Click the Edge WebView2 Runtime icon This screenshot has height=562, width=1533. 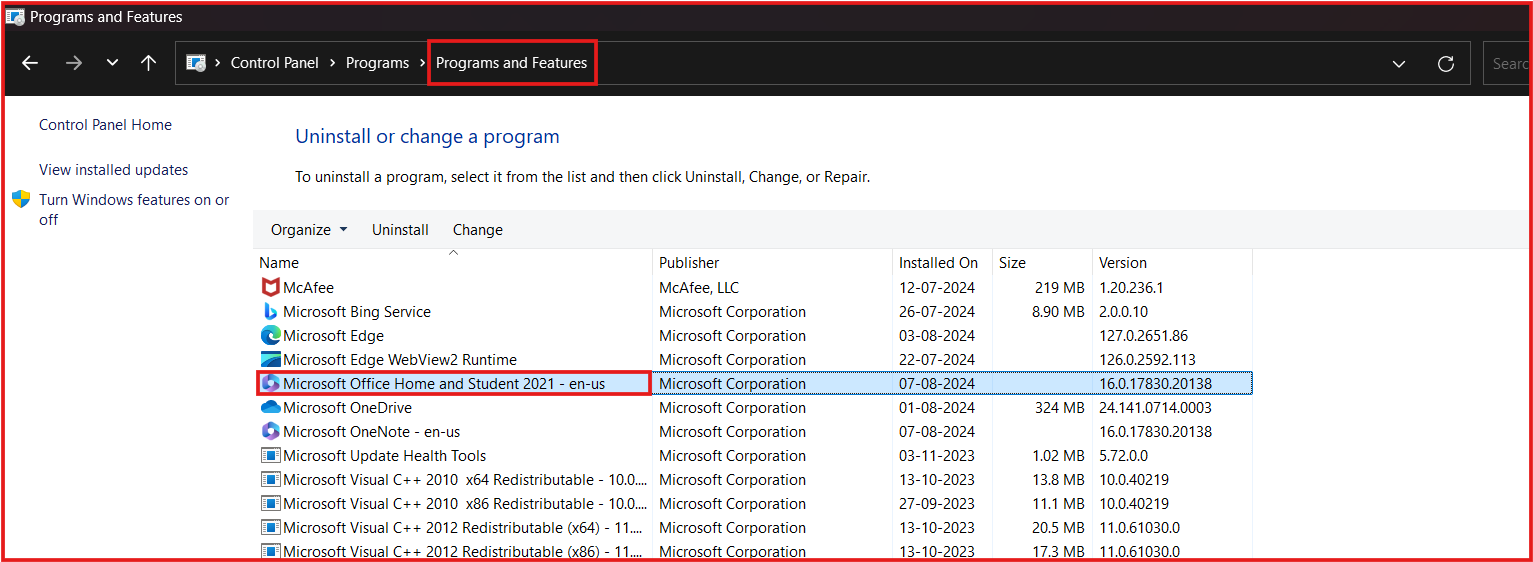[x=270, y=360]
